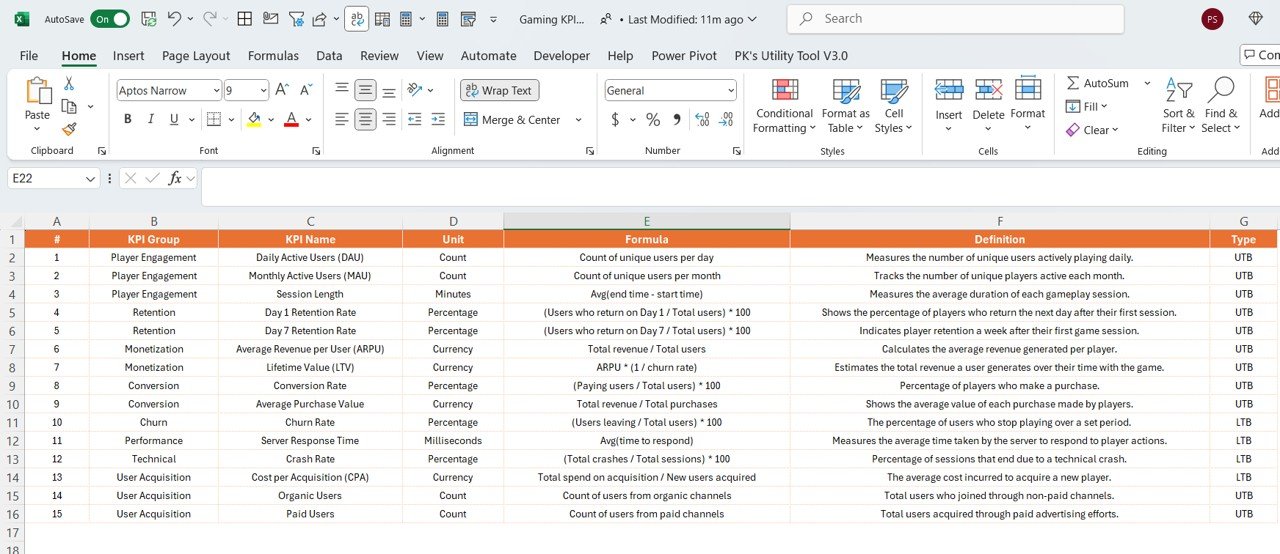Click the Accounting dollar format icon
This screenshot has width=1280, height=554.
tap(615, 119)
